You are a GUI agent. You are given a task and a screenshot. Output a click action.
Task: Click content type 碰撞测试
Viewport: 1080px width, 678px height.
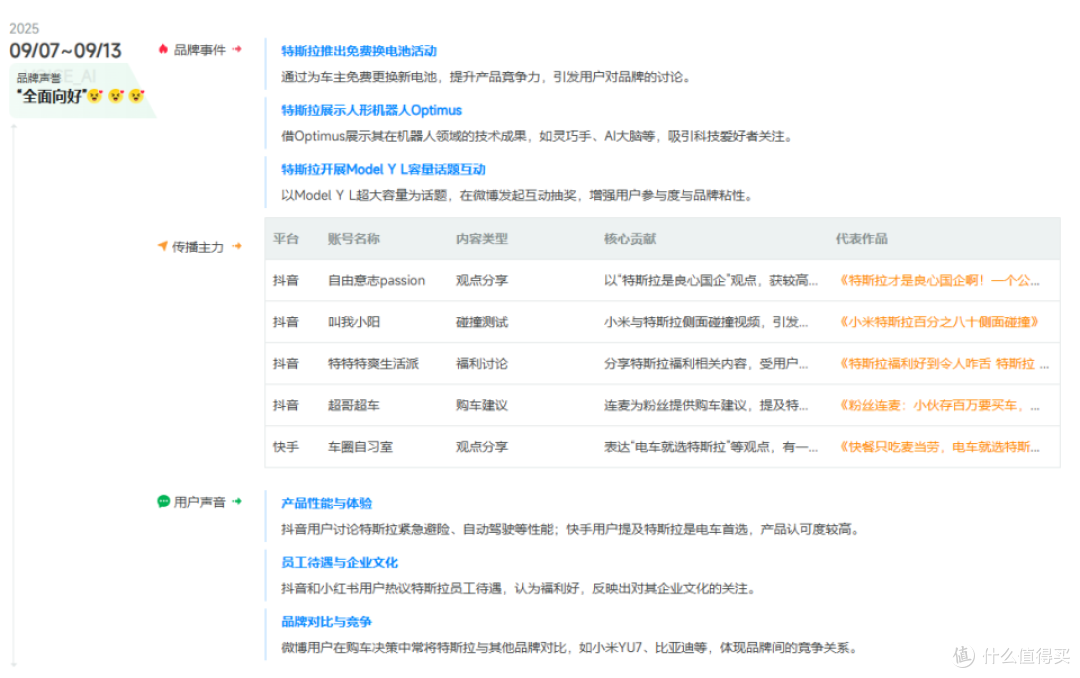(x=481, y=322)
